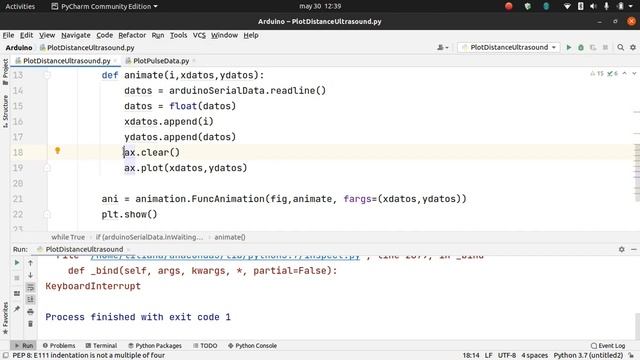The width and height of the screenshot is (640, 360).
Task: Open the Structure tool window sidebar
Action: (x=5, y=111)
